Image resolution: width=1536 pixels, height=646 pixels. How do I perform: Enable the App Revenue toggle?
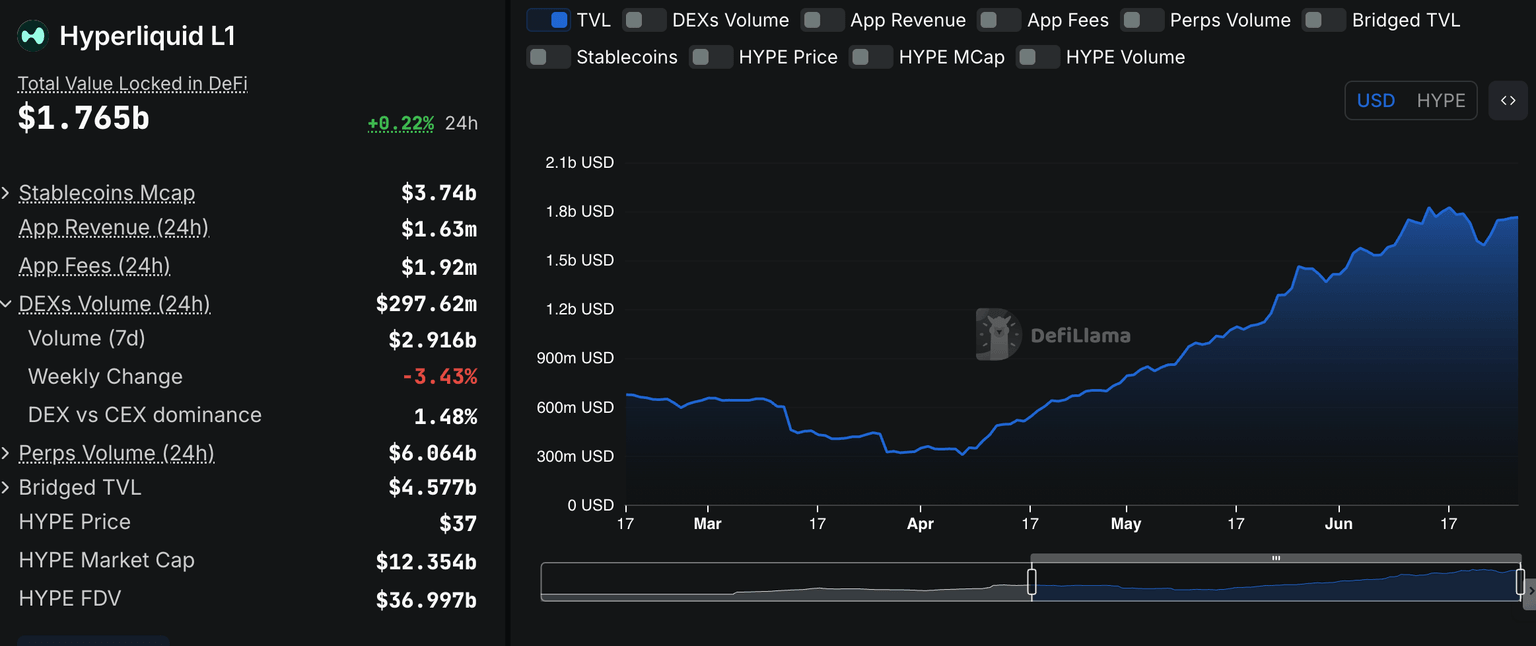[x=822, y=20]
